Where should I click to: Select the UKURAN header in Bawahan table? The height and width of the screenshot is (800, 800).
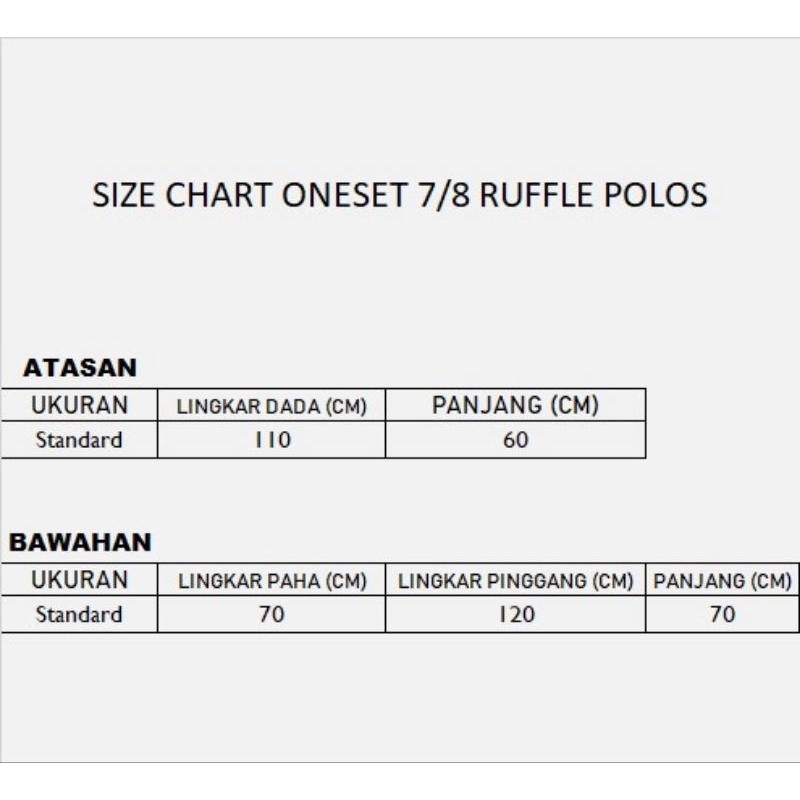tap(79, 580)
